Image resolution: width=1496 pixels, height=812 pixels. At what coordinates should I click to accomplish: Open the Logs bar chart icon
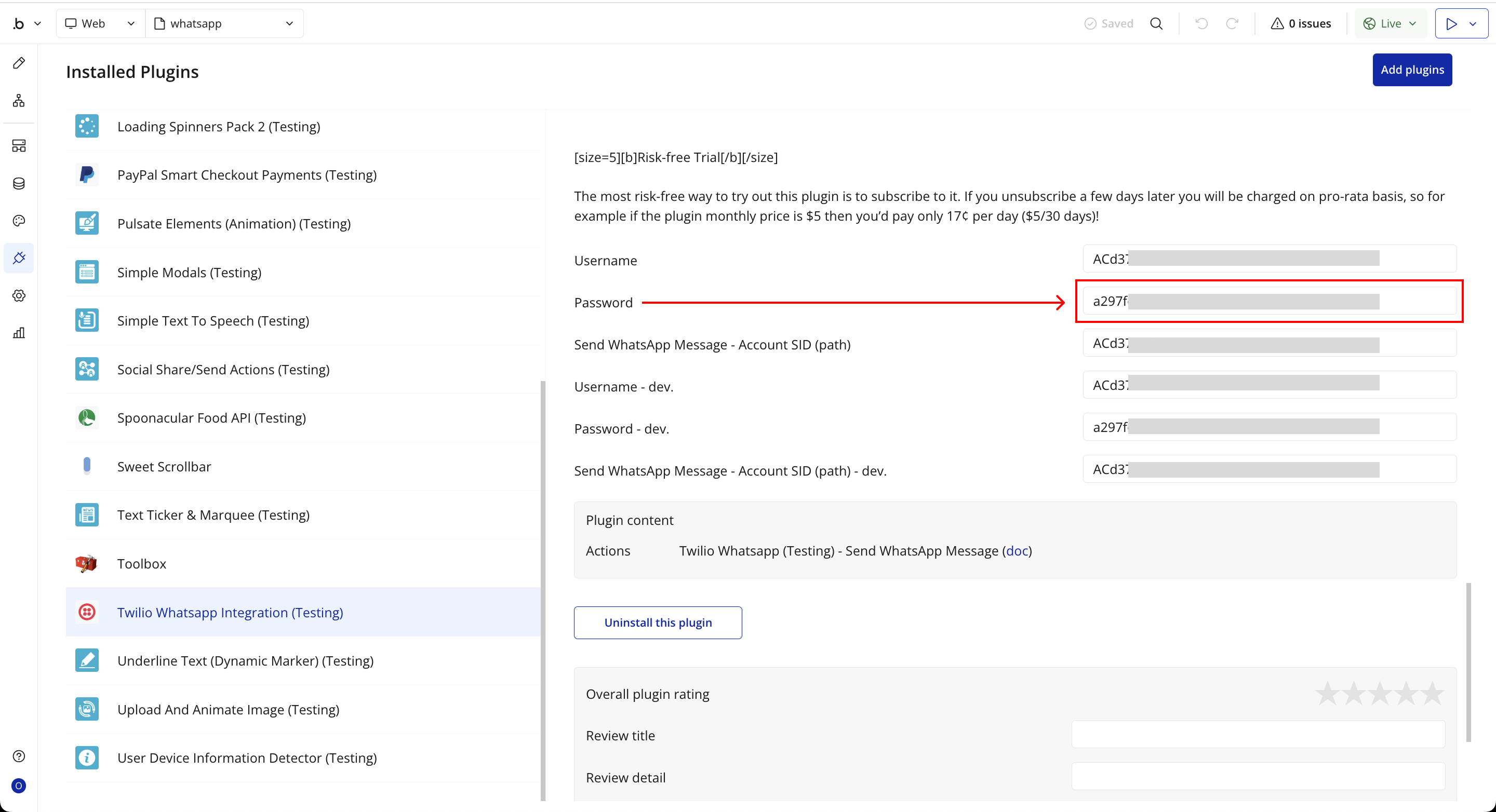click(x=19, y=333)
